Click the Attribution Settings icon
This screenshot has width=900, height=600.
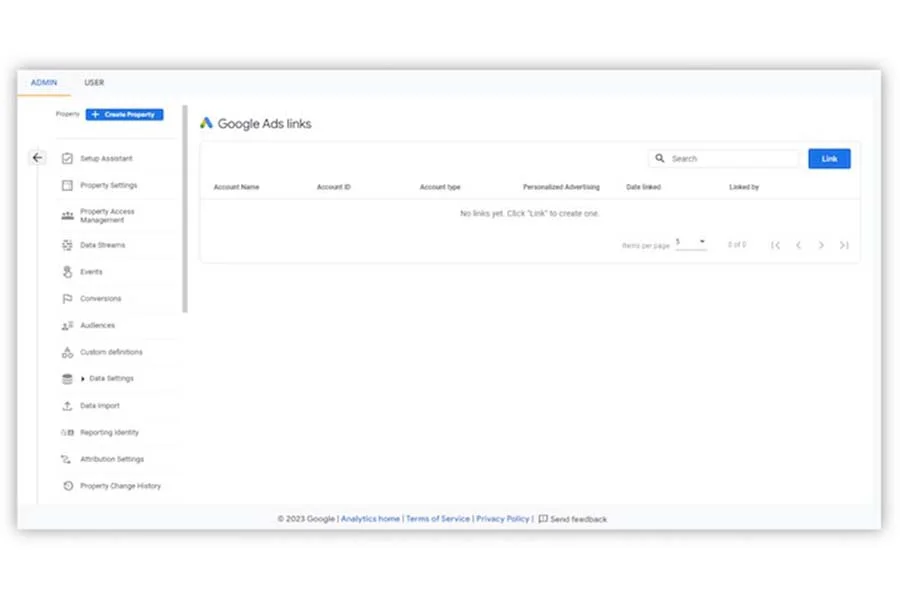coord(66,459)
